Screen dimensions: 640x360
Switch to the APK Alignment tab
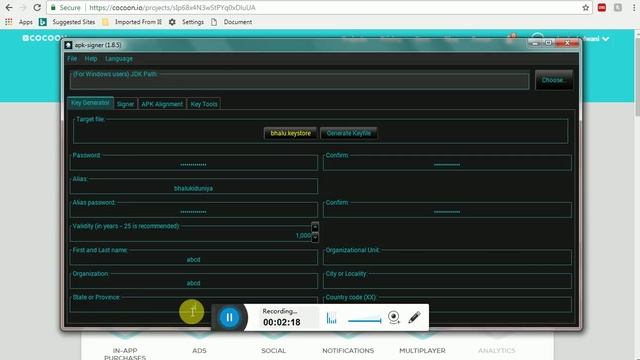[162, 104]
